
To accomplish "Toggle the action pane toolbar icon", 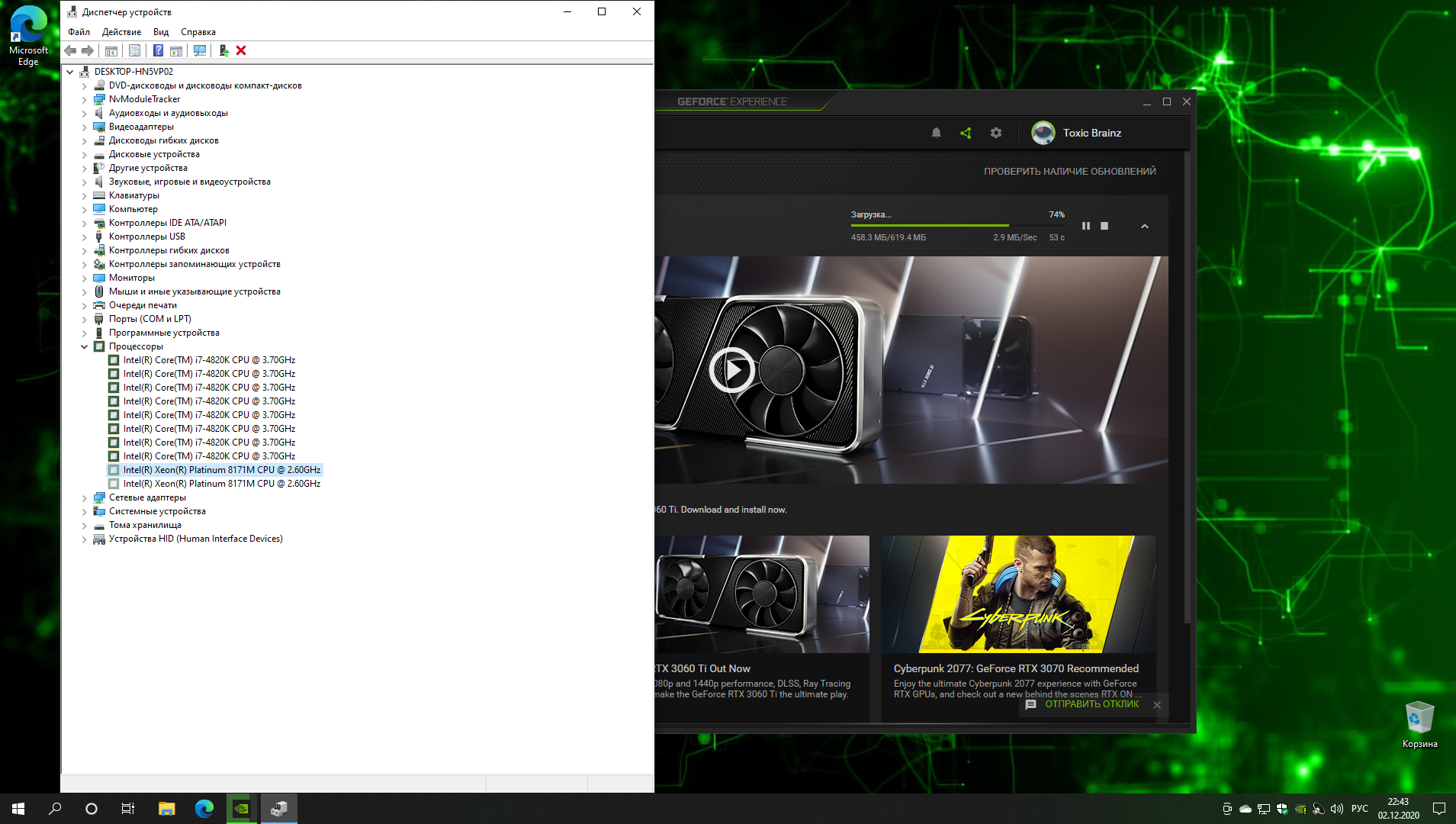I will (x=176, y=50).
